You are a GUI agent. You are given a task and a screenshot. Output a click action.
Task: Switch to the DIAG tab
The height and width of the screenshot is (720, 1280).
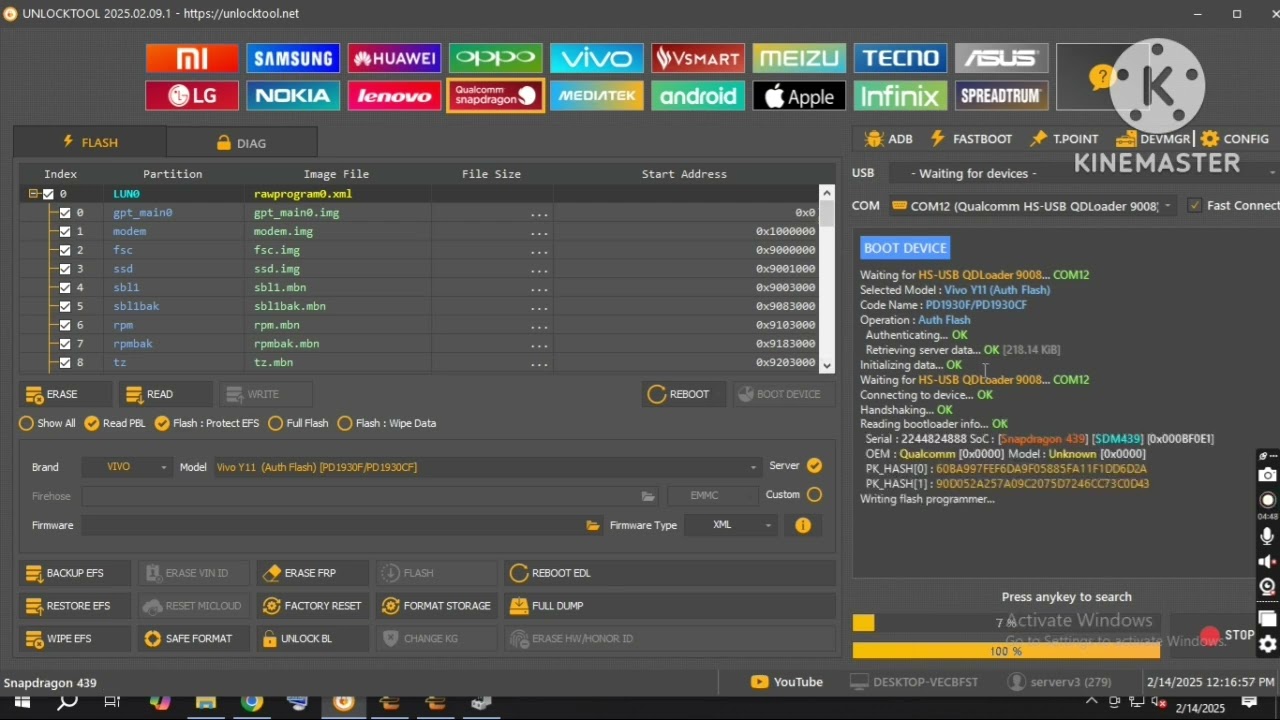pyautogui.click(x=242, y=143)
